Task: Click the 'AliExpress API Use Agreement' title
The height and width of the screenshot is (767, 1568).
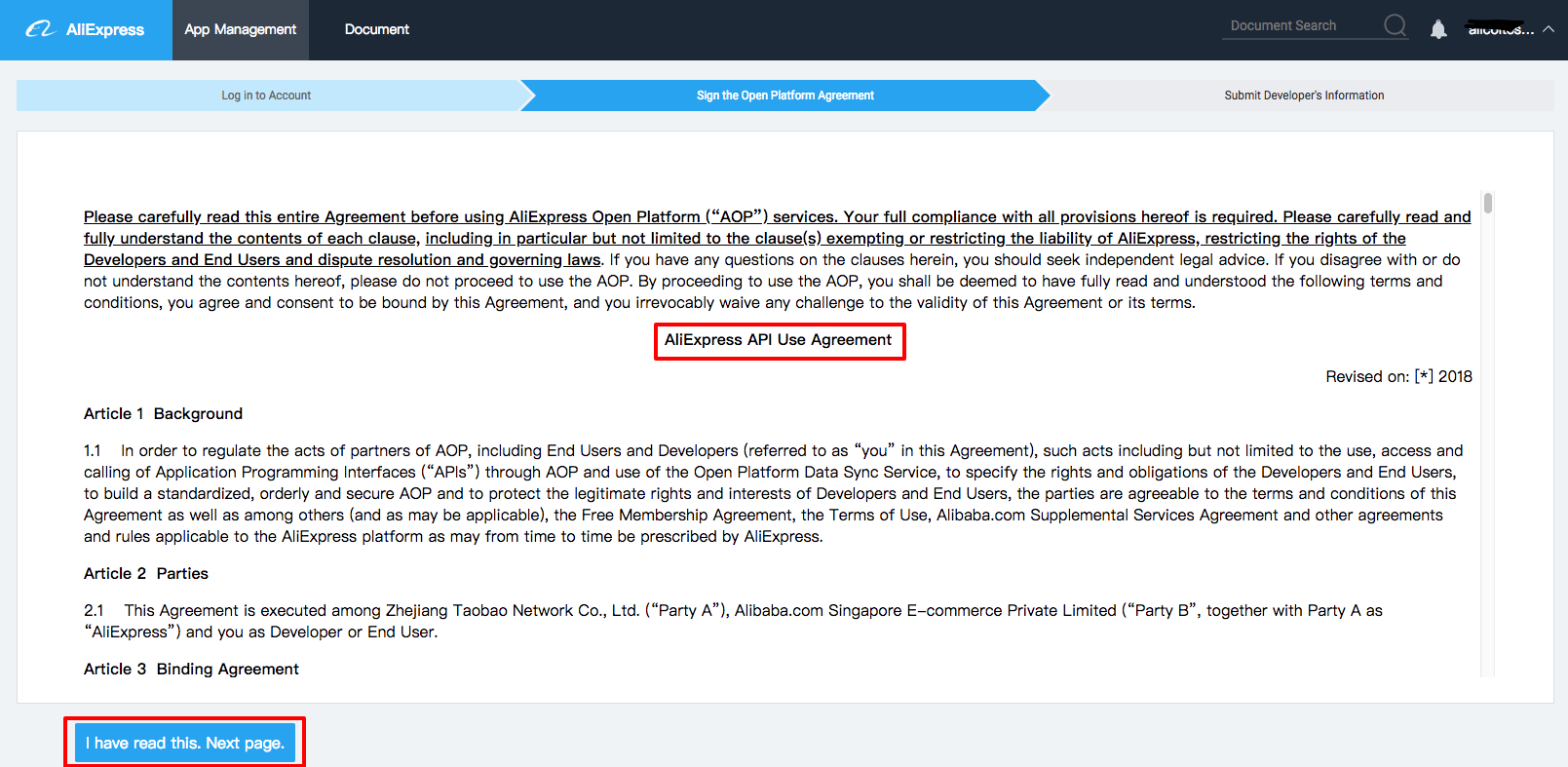Action: pos(779,340)
